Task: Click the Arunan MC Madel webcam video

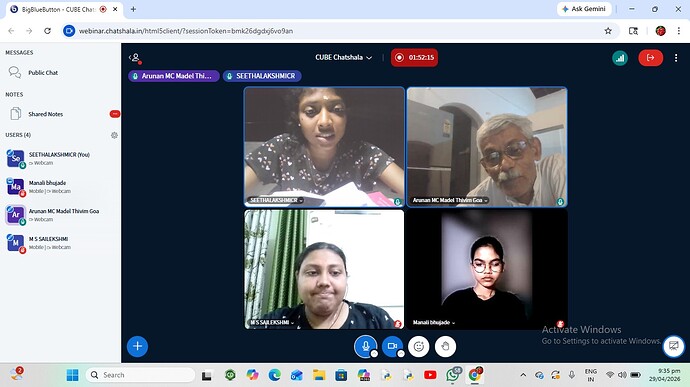Action: (x=487, y=147)
